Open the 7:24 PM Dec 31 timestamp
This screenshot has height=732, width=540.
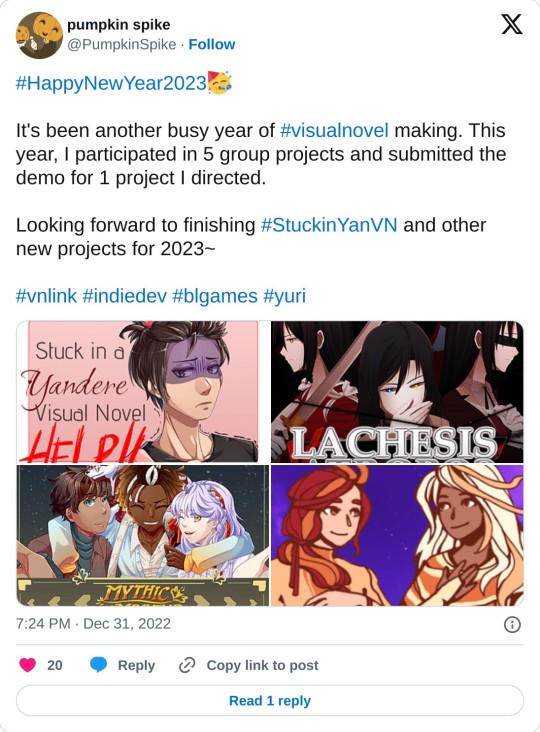93,624
